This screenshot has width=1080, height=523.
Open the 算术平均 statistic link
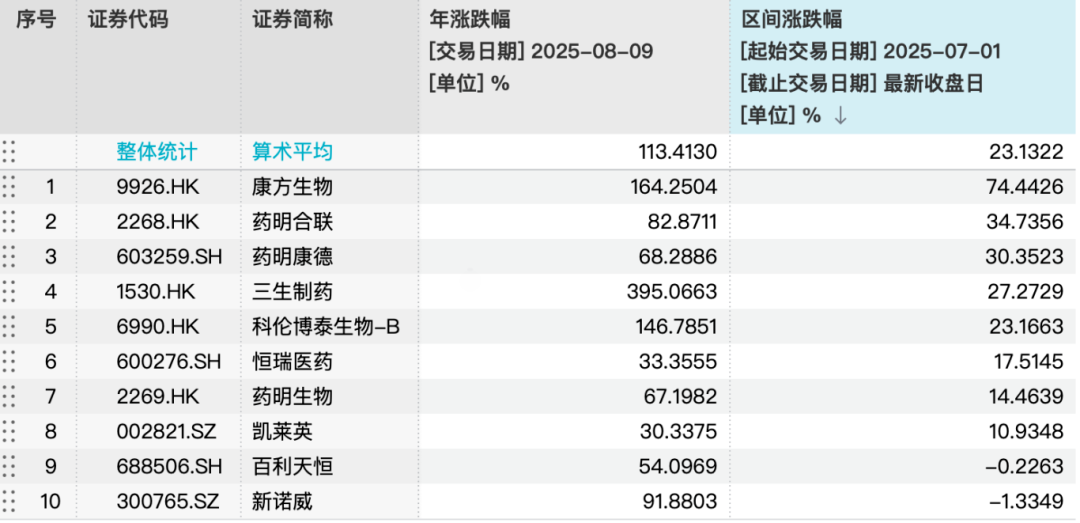click(x=293, y=152)
